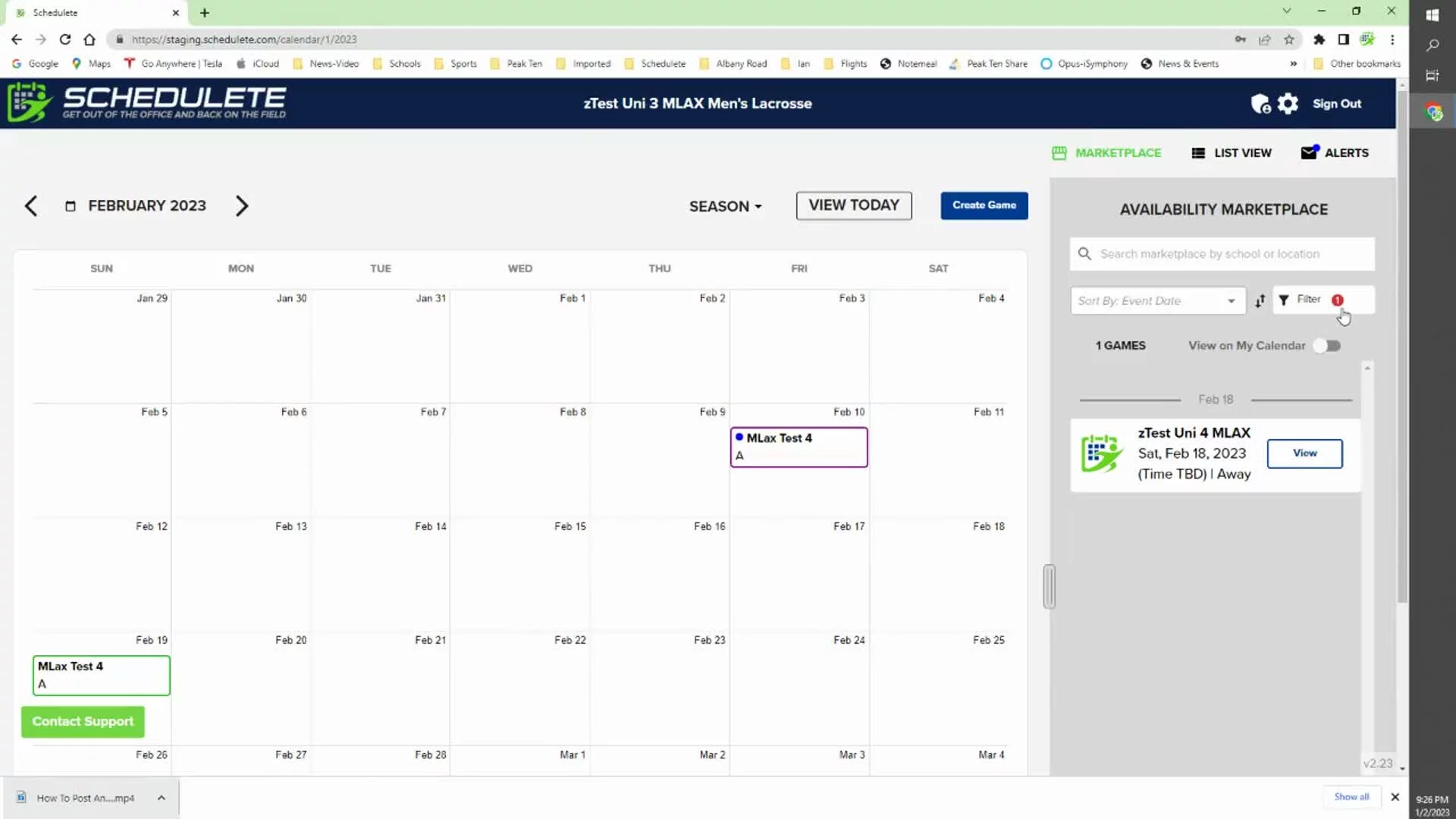Open the Opus-iSymphony bookmark

[1084, 64]
